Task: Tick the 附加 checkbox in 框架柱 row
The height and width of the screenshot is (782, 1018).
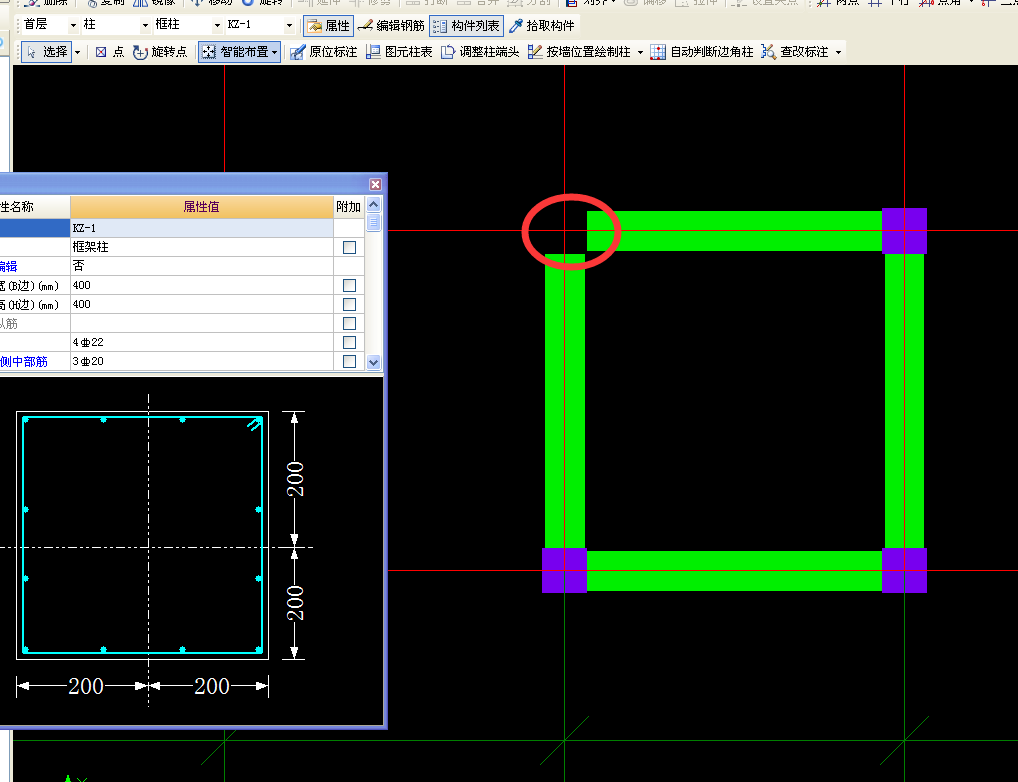Action: click(349, 247)
